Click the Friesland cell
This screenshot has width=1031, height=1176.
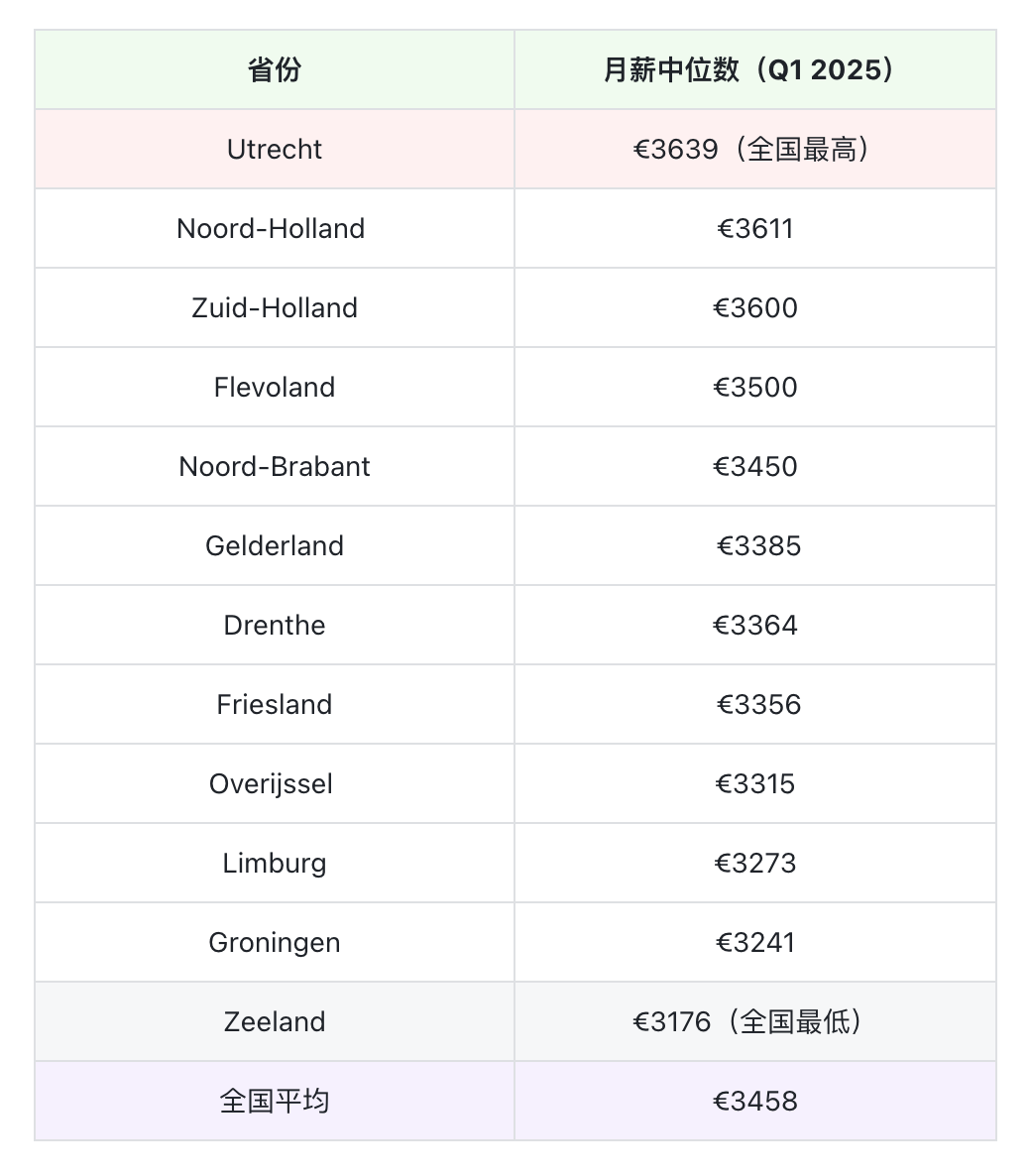pos(275,704)
